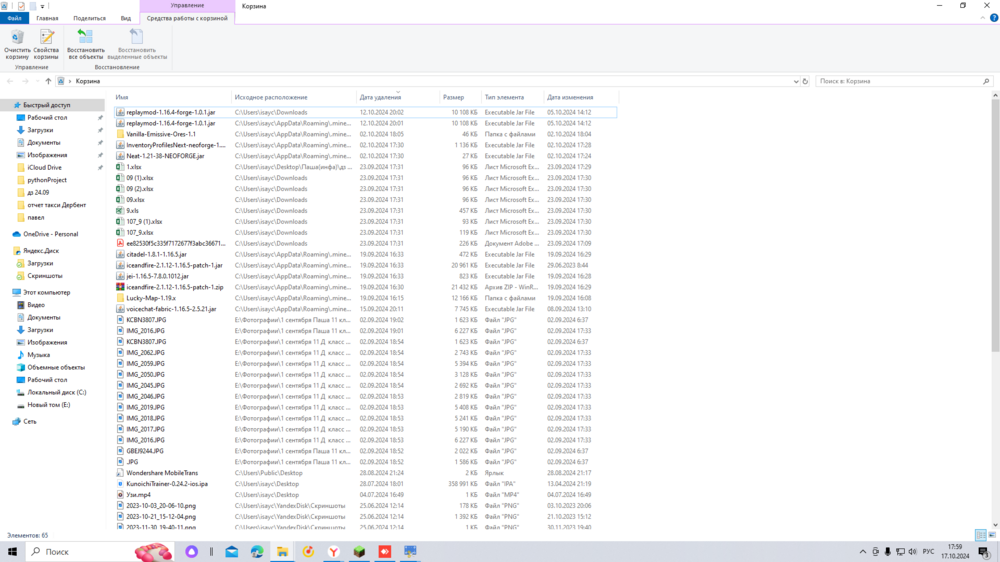Open Сеть in the navigation pane
The image size is (1000, 562).
click(x=29, y=422)
